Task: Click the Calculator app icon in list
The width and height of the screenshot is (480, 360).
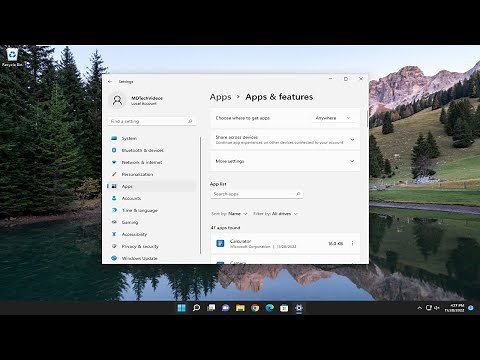Action: pos(220,244)
